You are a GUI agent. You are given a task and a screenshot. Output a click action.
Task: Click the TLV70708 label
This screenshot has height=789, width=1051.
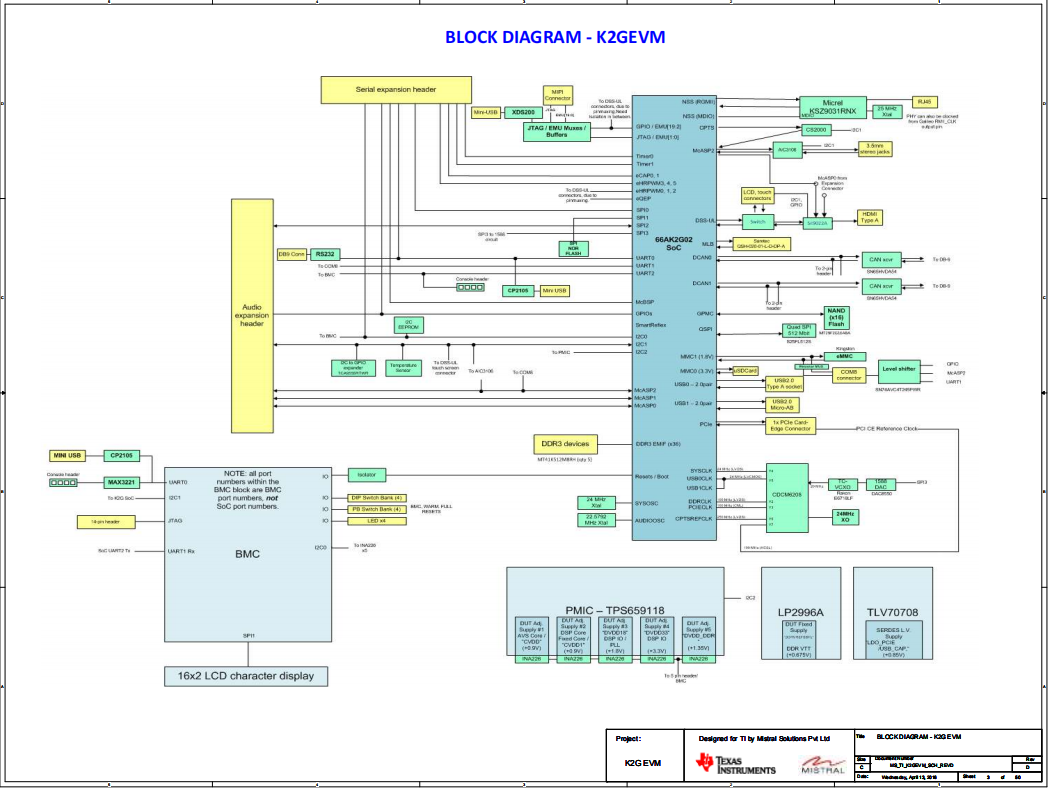click(893, 613)
